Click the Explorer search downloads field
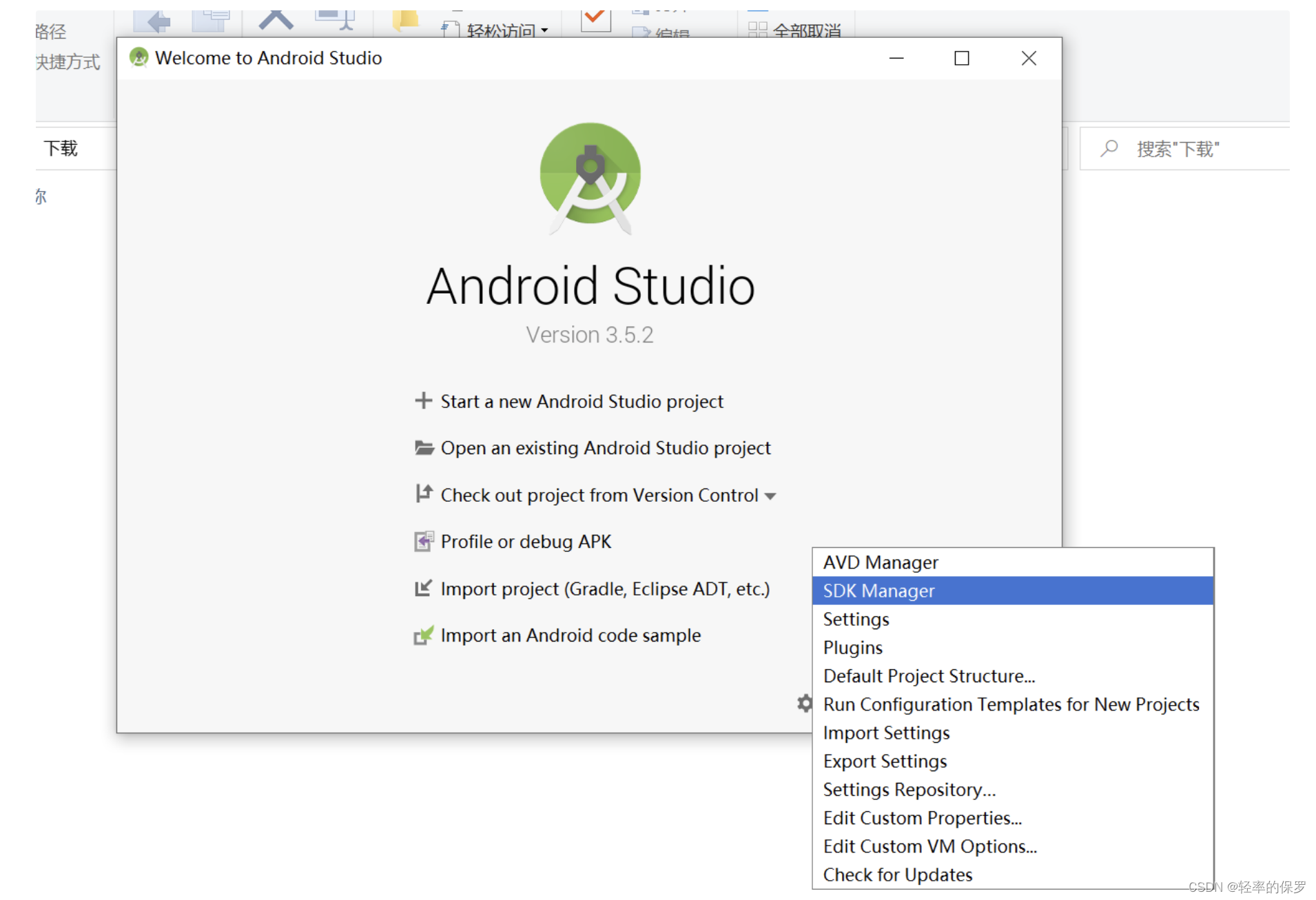The width and height of the screenshot is (1316, 900). pyautogui.click(x=1185, y=148)
